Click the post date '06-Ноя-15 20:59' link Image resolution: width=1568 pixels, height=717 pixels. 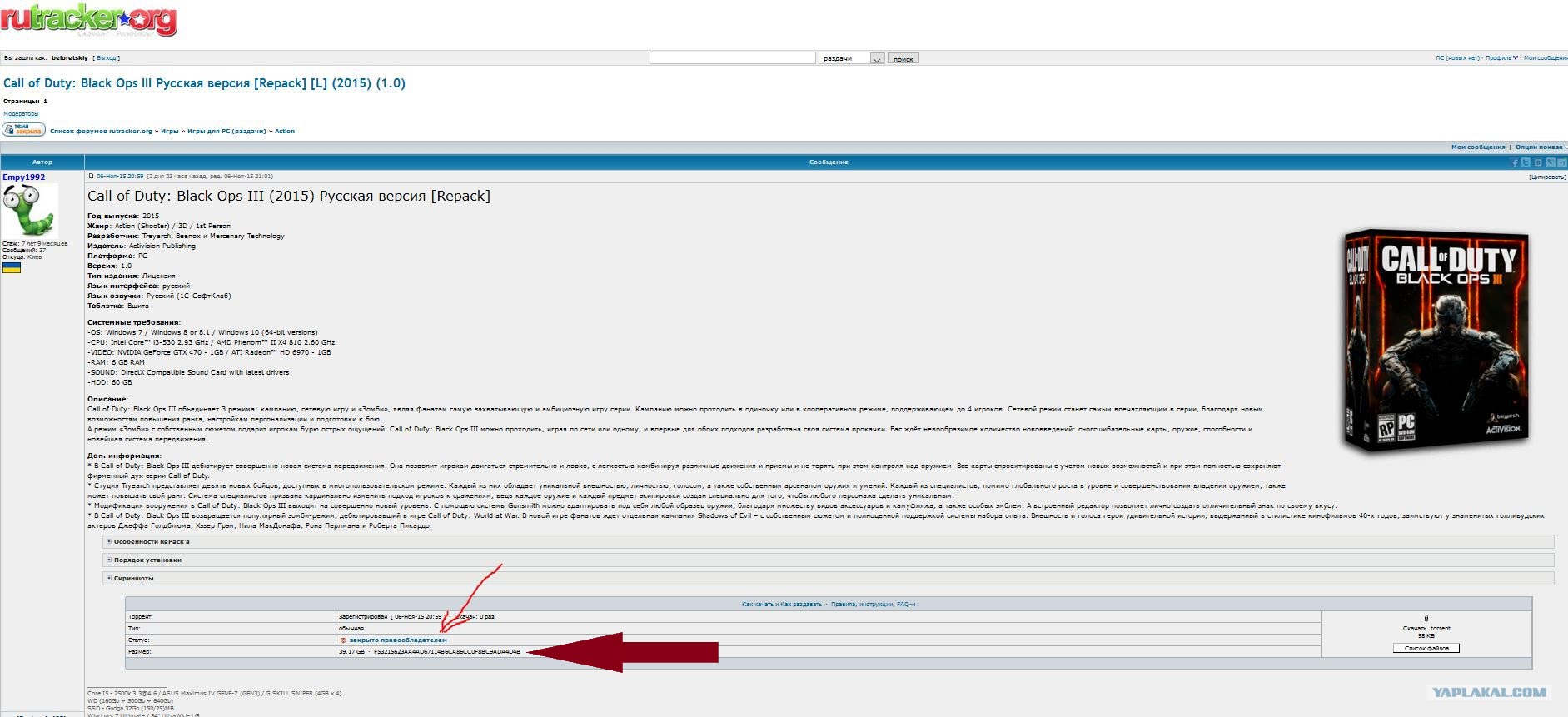(120, 176)
